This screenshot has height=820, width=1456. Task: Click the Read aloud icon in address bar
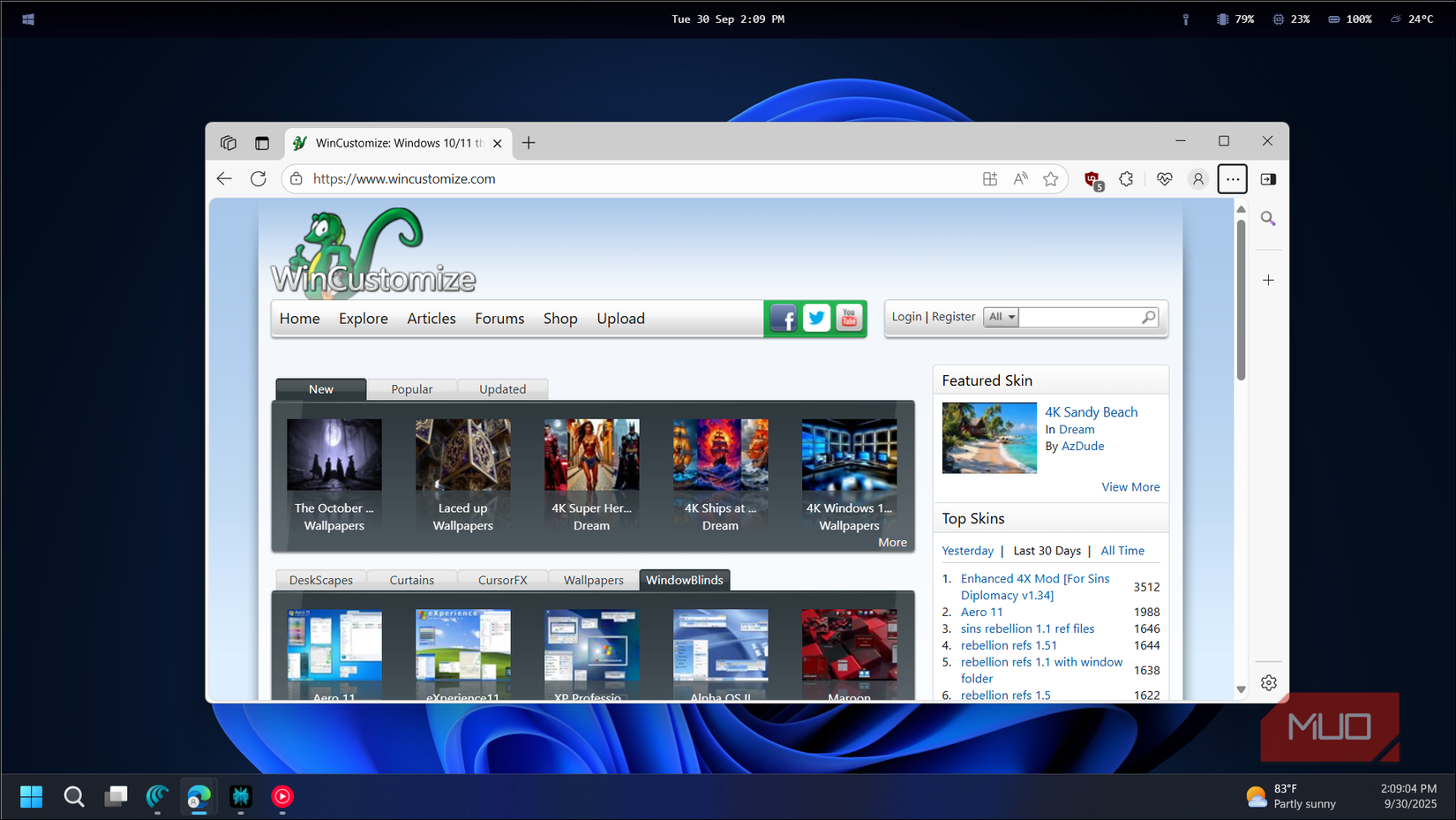pos(1020,179)
